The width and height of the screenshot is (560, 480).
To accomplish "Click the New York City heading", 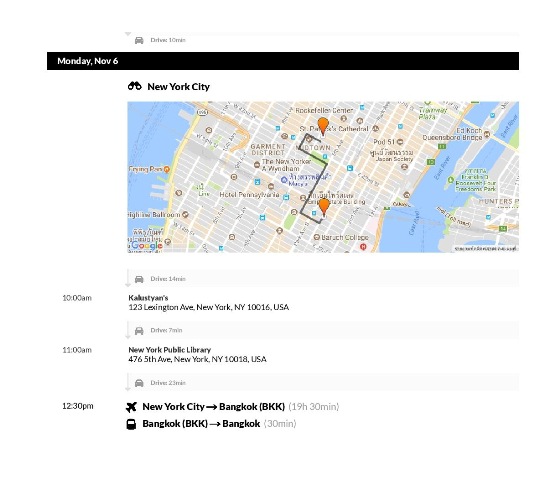I will (179, 87).
